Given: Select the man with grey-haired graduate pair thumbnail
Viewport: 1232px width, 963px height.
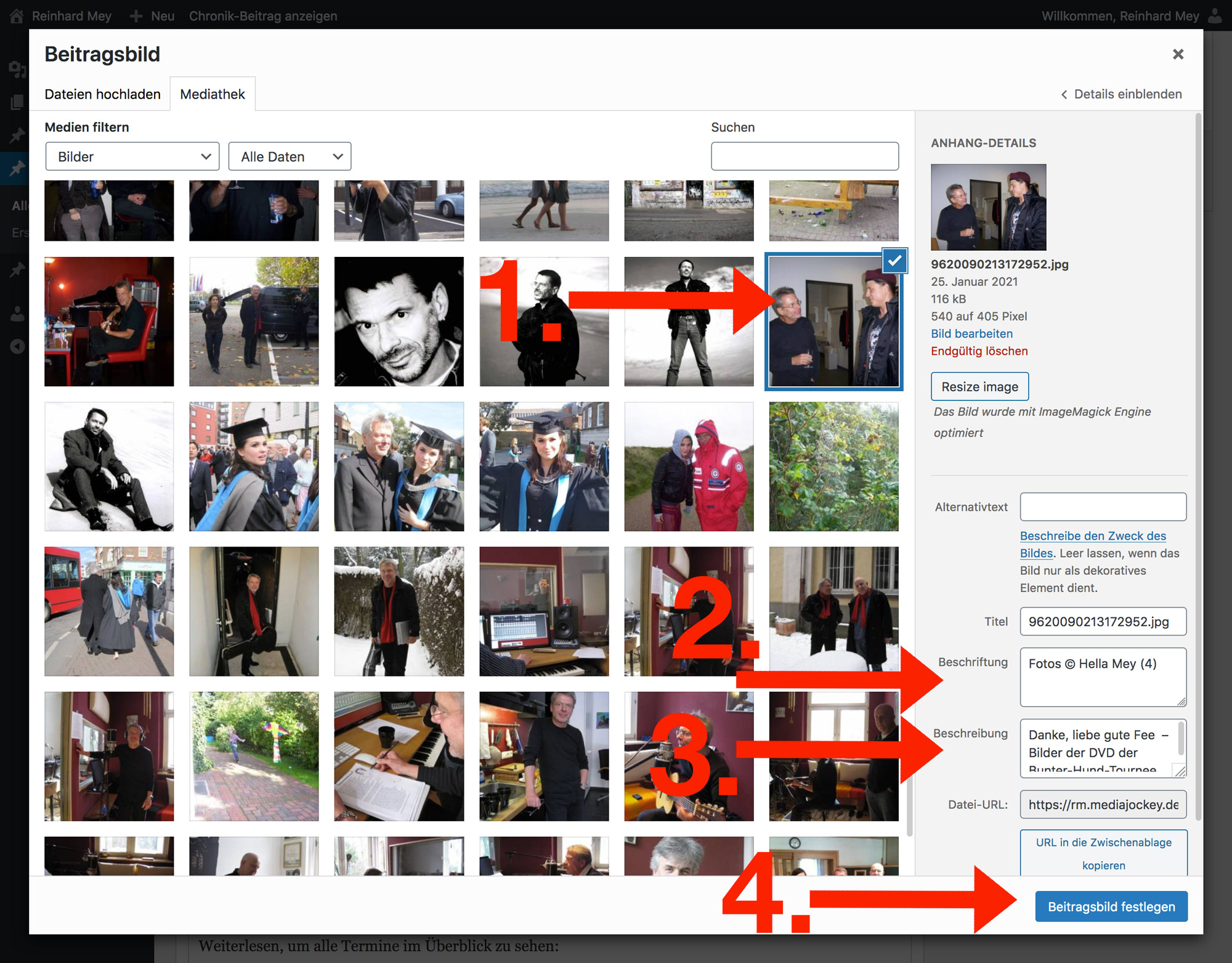Looking at the screenshot, I should (399, 466).
